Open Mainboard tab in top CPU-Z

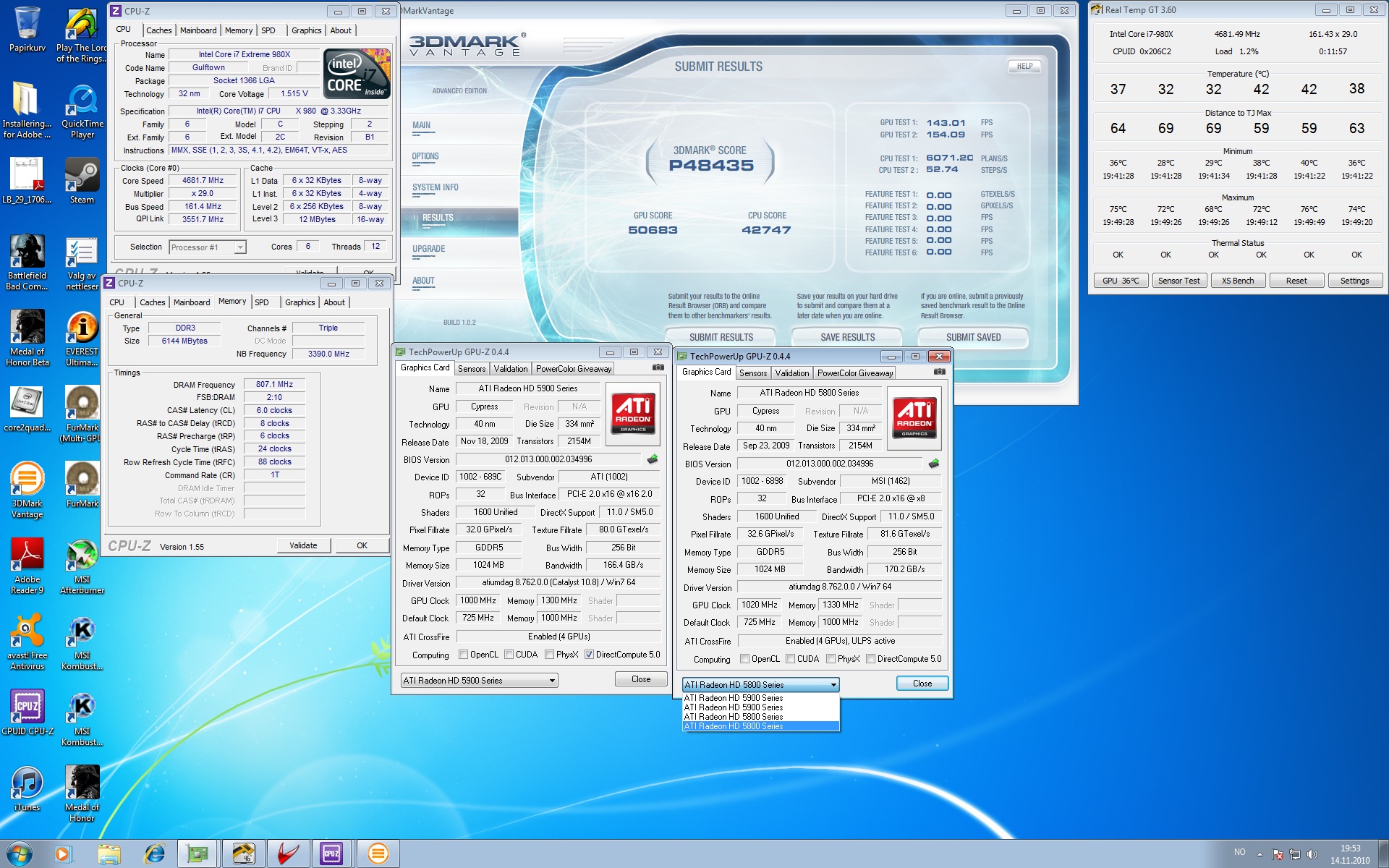point(198,30)
